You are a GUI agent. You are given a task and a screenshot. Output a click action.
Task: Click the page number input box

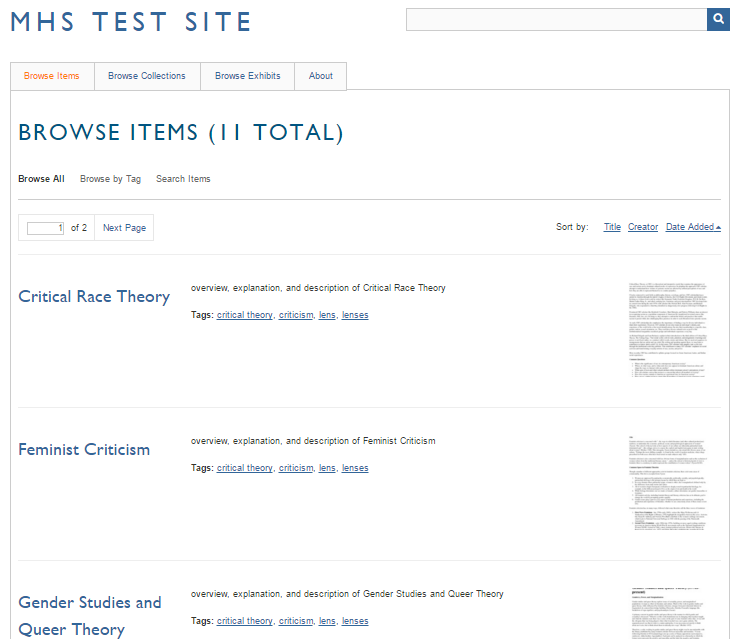tap(45, 228)
